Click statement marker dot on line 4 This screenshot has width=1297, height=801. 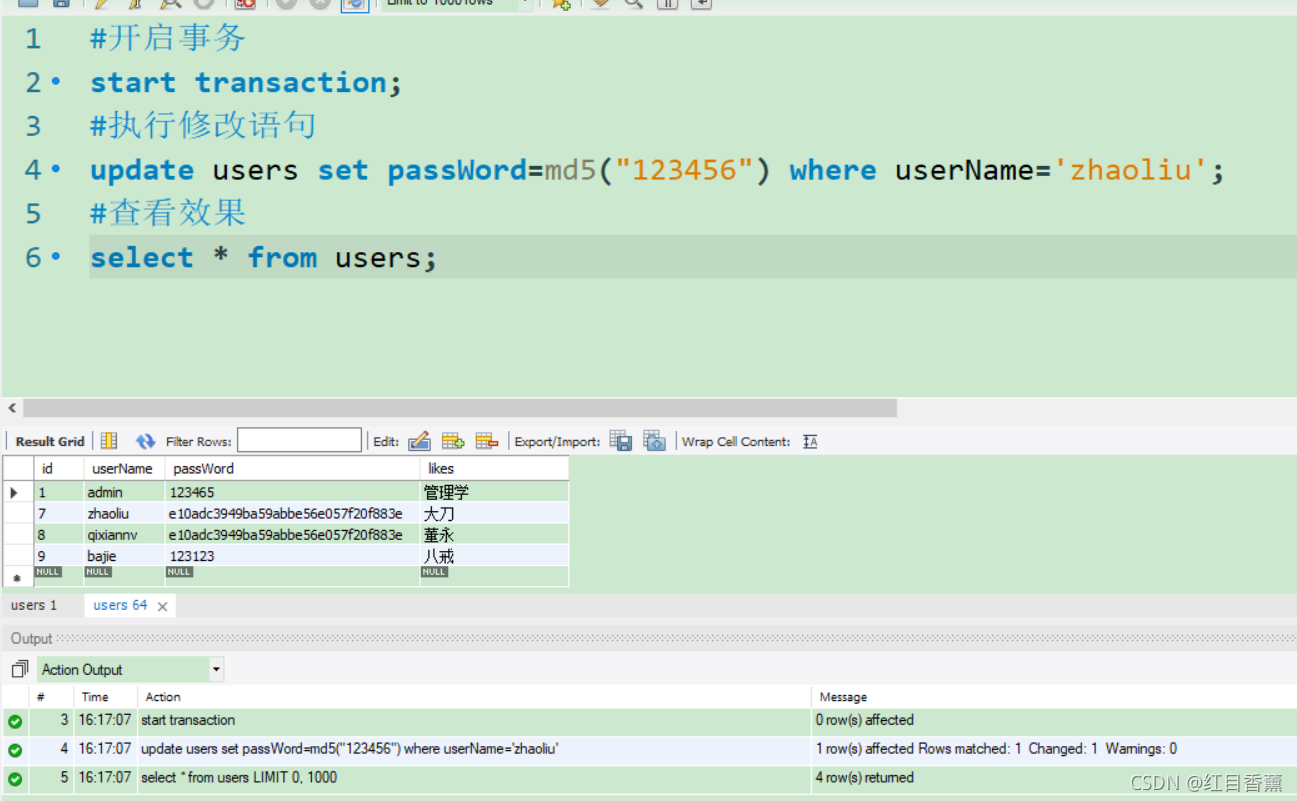(56, 170)
